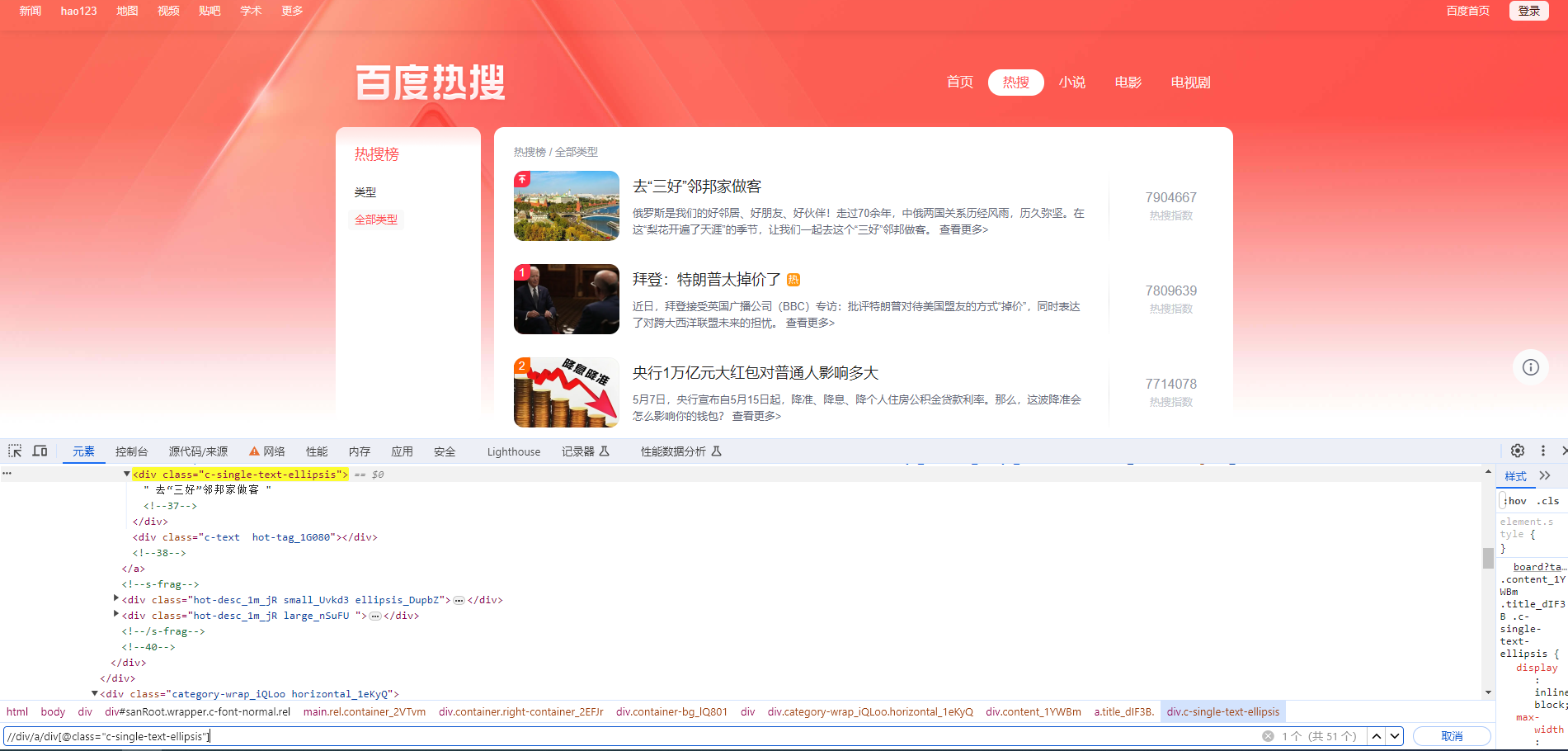This screenshot has height=751, width=1568.
Task: Click the Kremlin riverside thumbnail image
Action: tap(567, 205)
